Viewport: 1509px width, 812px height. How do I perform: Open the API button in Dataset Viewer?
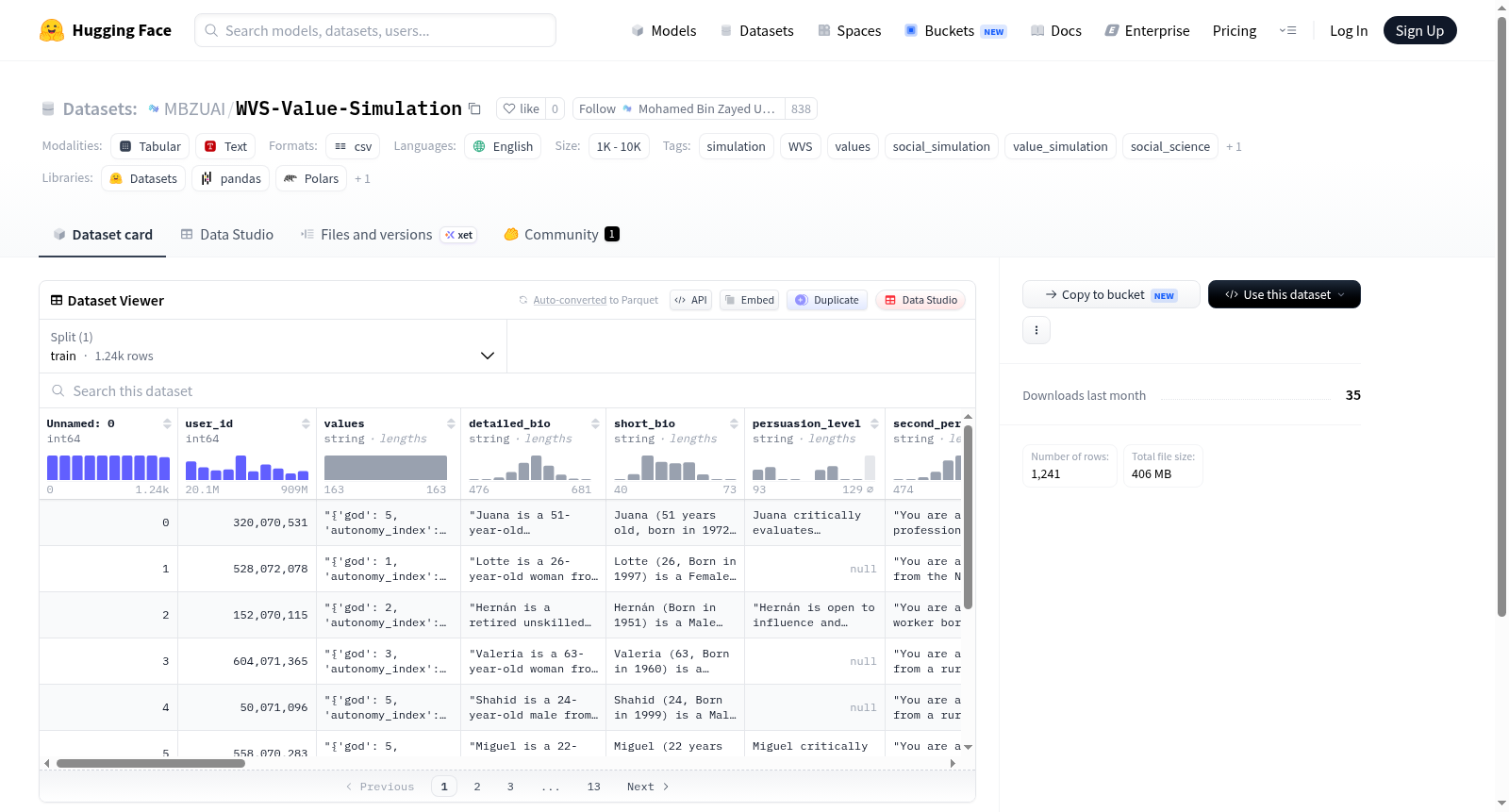pyautogui.click(x=690, y=300)
